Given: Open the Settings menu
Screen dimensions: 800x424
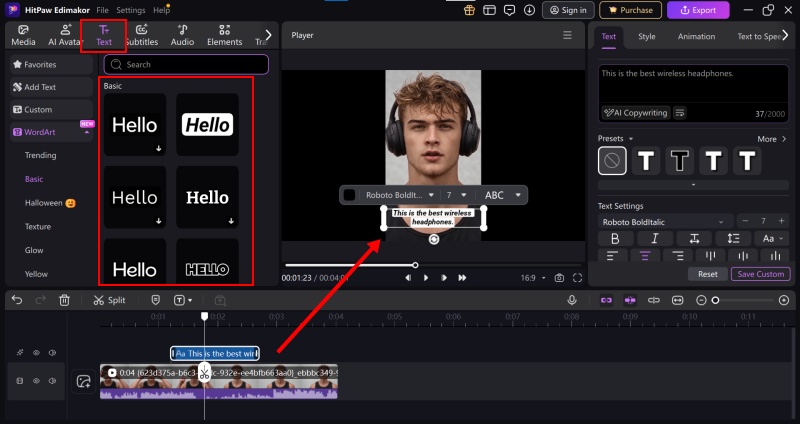Looking at the screenshot, I should [x=131, y=10].
